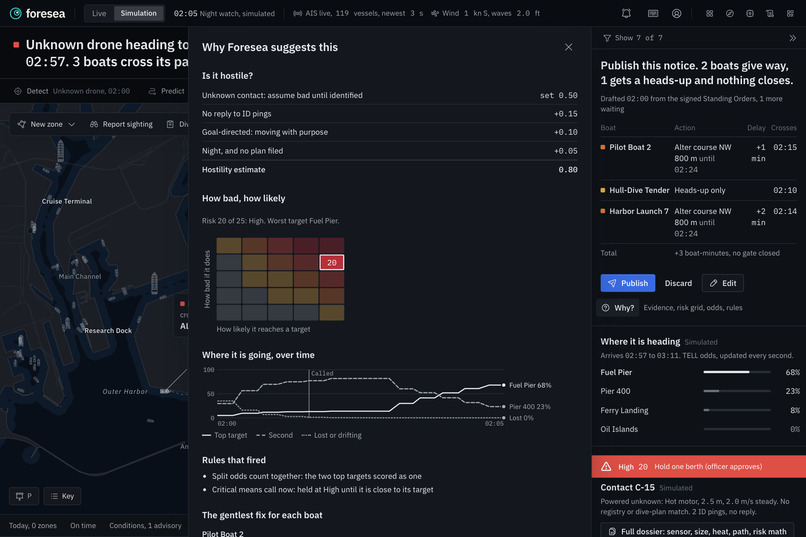
Task: Click the Total +3 boat-minutes row
Action: 699,253
